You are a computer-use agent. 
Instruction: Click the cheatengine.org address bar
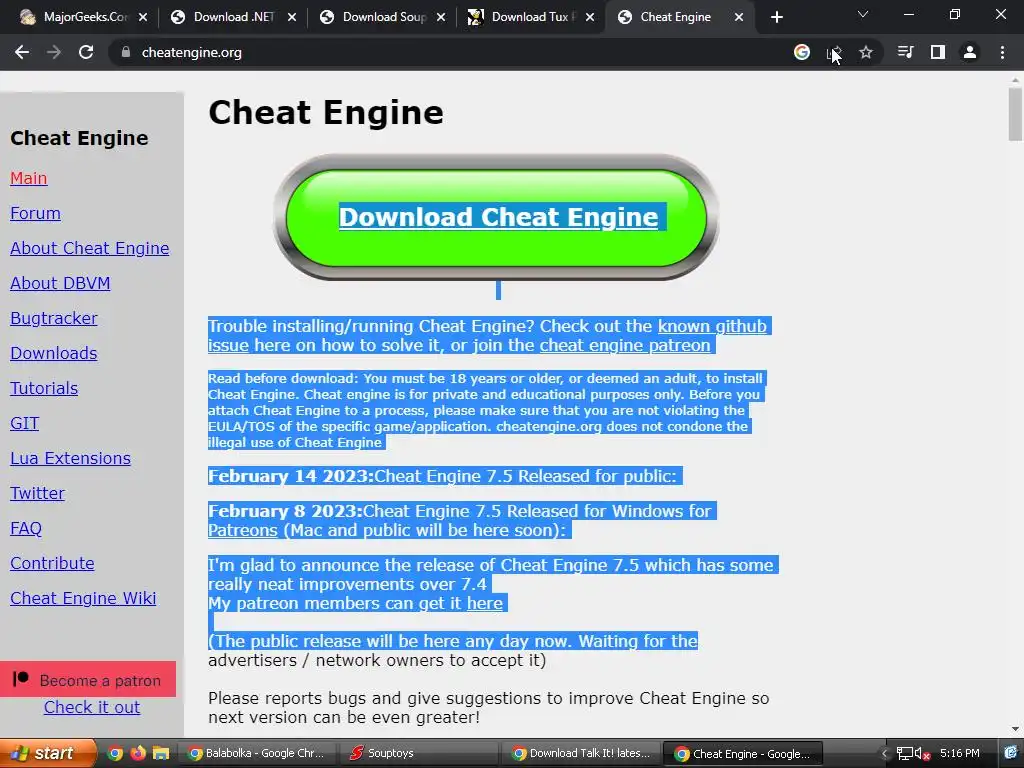pyautogui.click(x=451, y=52)
